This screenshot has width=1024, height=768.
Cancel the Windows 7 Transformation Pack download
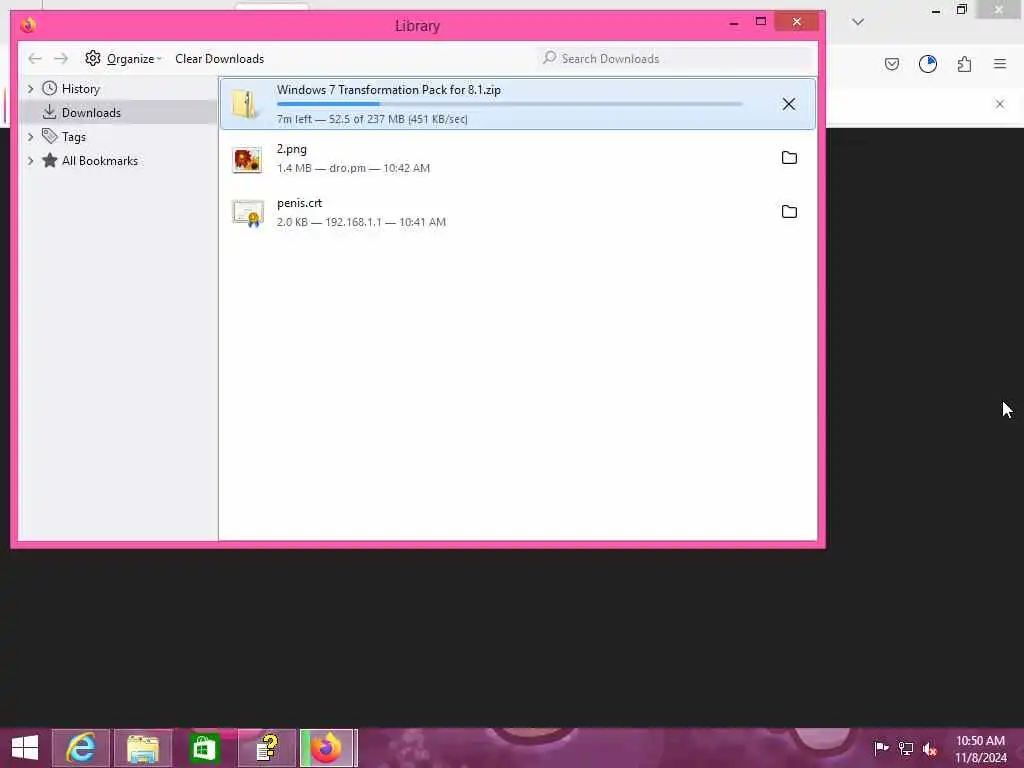point(788,104)
